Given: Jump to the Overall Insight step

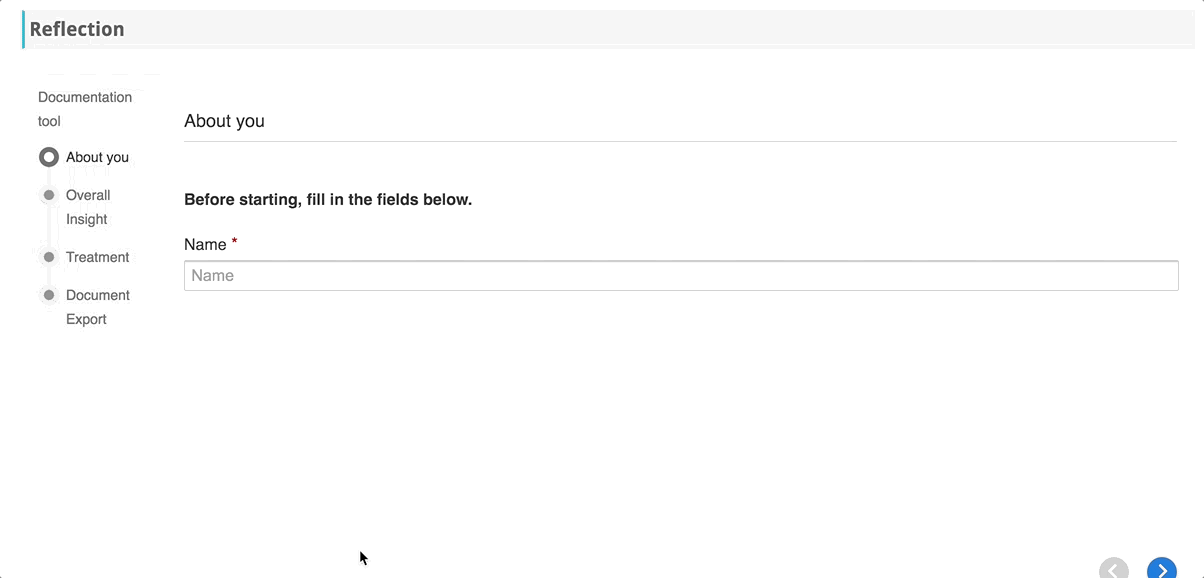Looking at the screenshot, I should pos(88,207).
